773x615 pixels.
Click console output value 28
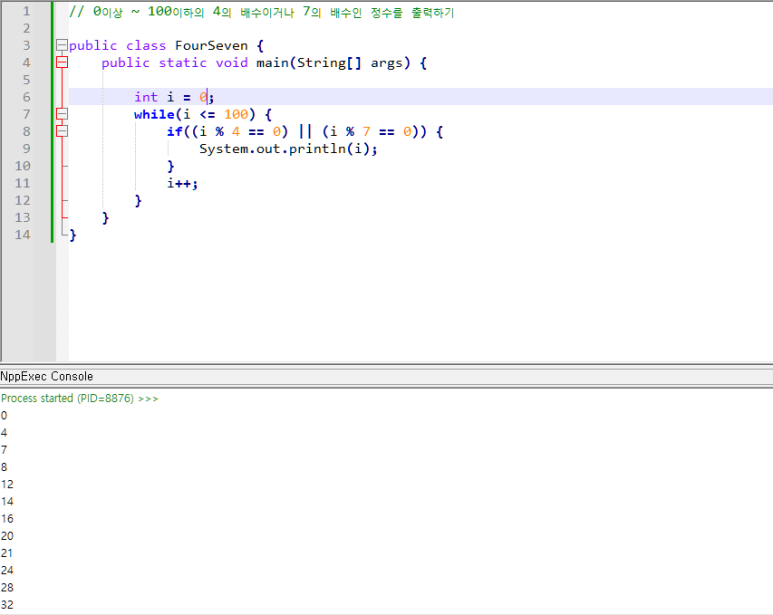click(x=7, y=588)
